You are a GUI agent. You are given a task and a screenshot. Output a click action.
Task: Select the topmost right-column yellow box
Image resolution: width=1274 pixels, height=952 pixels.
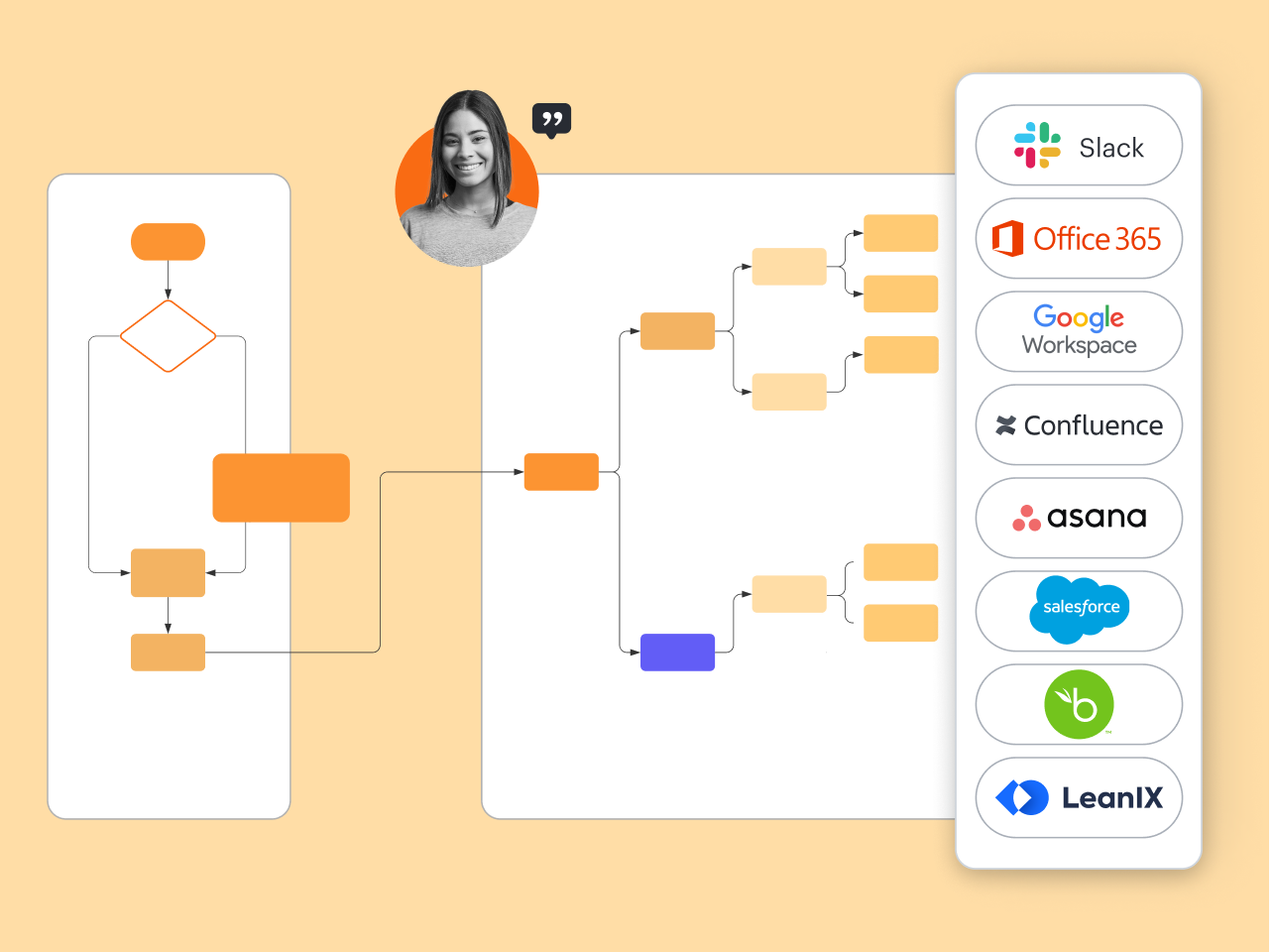pyautogui.click(x=900, y=233)
